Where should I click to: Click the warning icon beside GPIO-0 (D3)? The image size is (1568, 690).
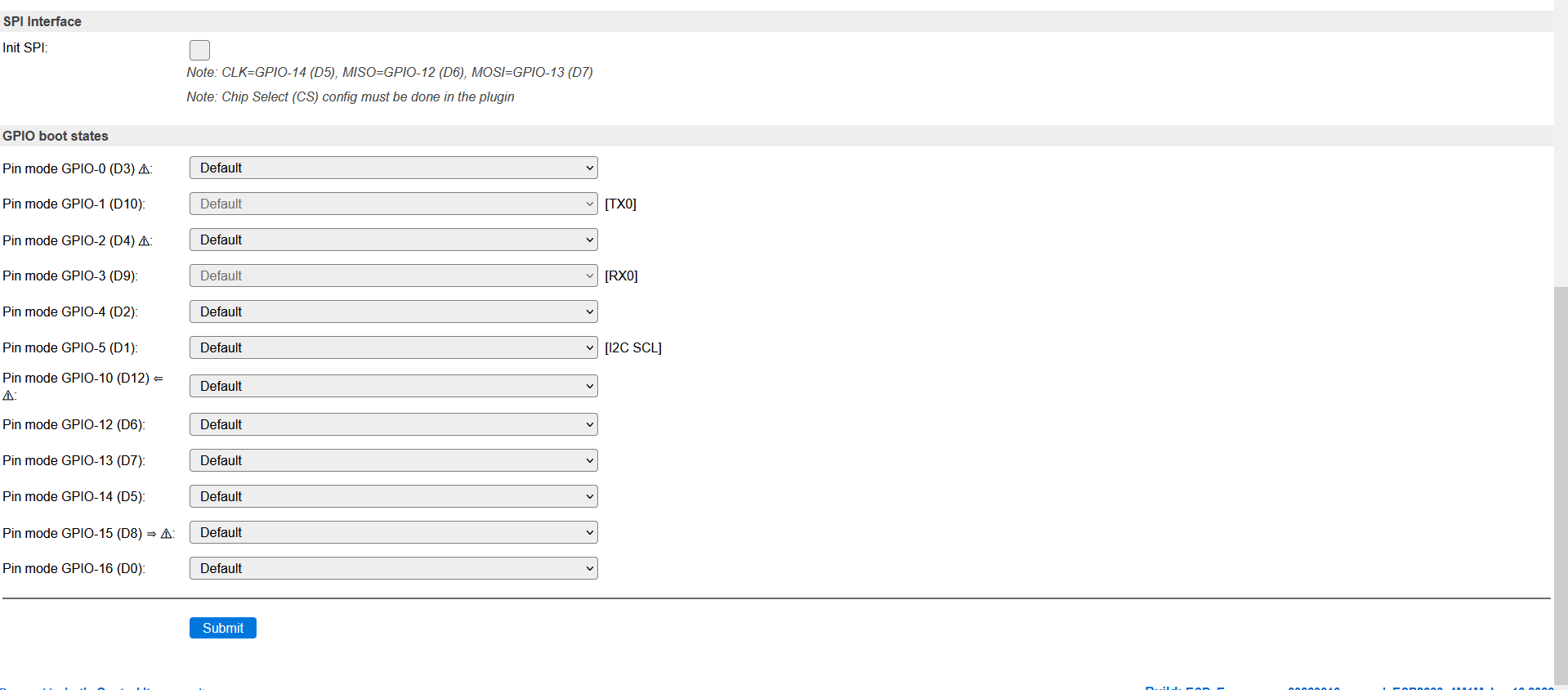point(145,169)
